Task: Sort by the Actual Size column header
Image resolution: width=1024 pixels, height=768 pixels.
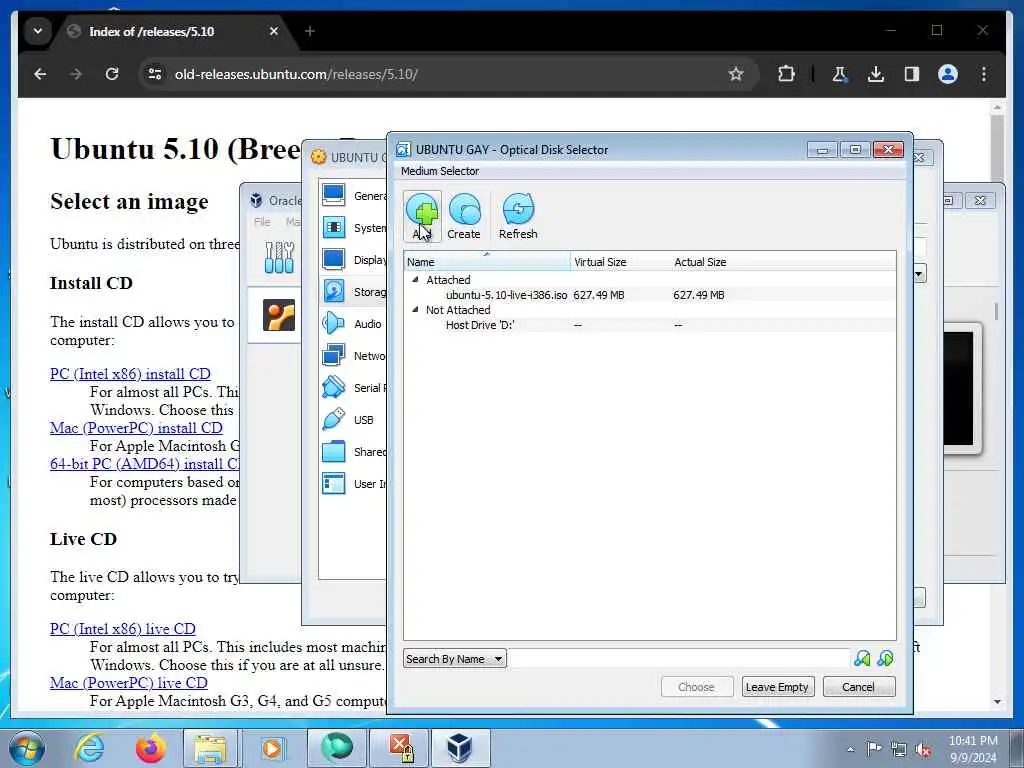Action: pos(699,262)
